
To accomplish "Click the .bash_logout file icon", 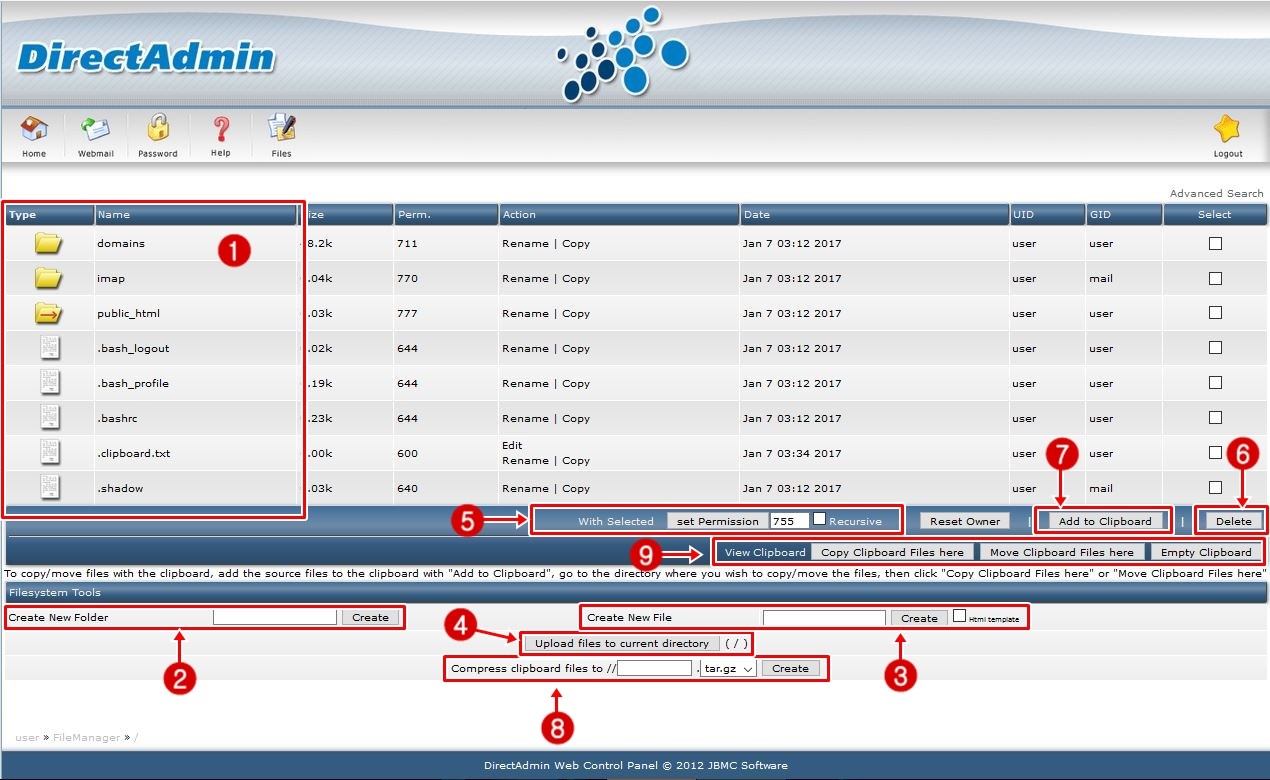I will point(49,348).
